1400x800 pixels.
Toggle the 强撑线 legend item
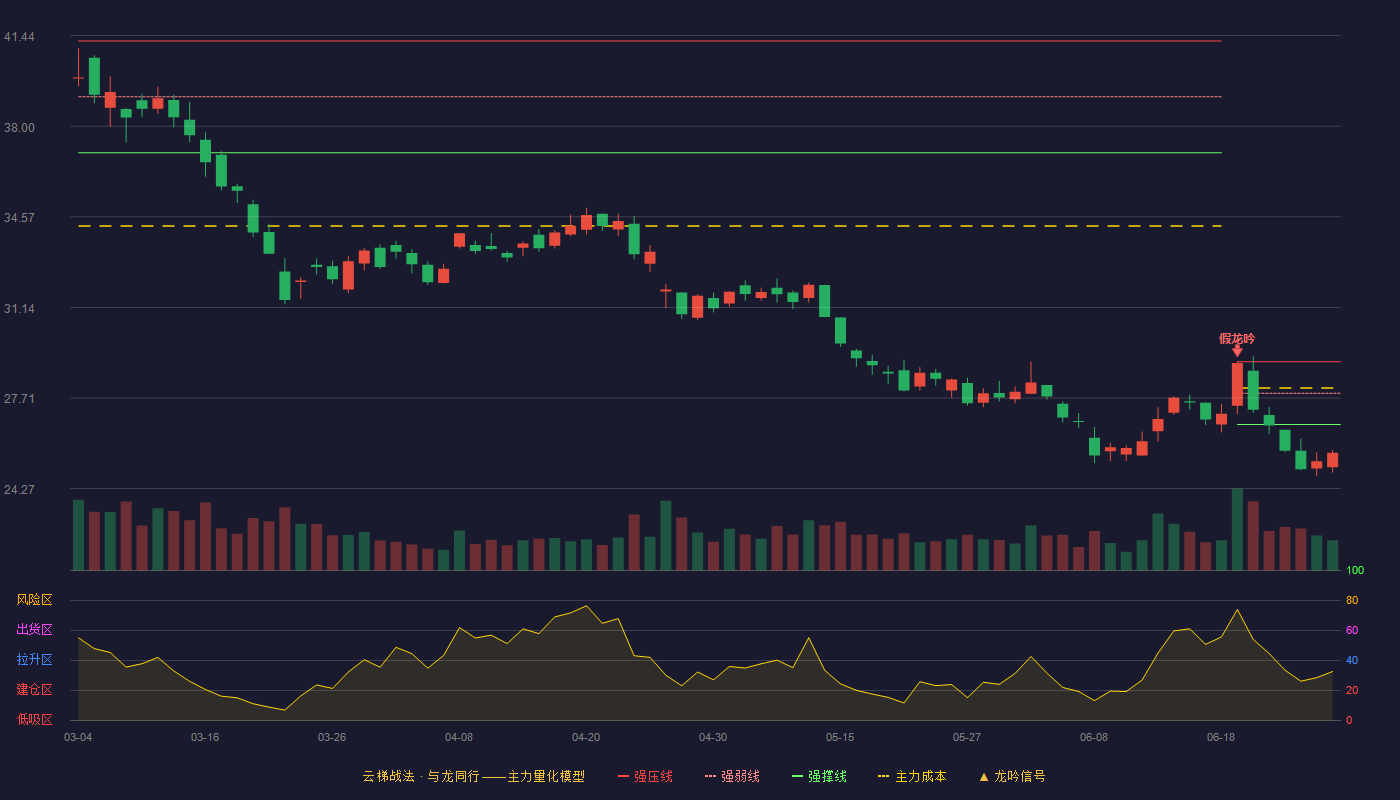[819, 776]
